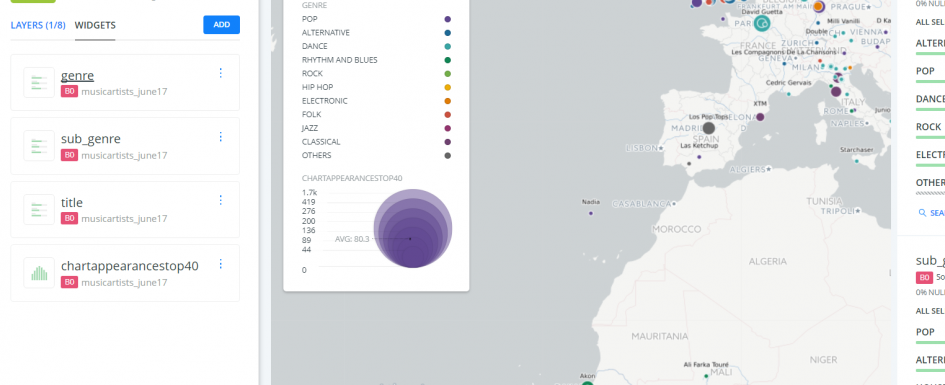Click the CLASSICAL legend color dot
This screenshot has width=945, height=385.
(447, 142)
